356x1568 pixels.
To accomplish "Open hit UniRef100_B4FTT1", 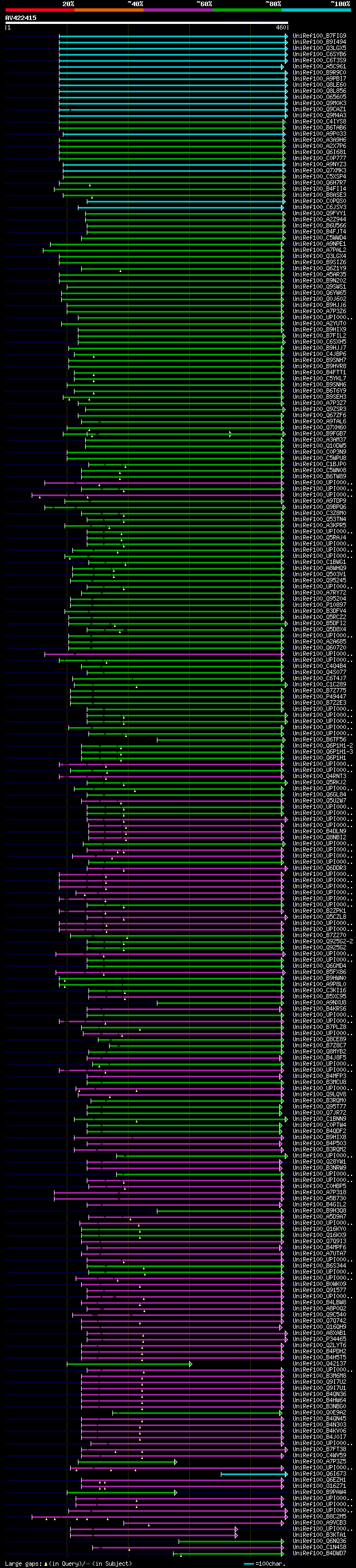I will (x=319, y=372).
